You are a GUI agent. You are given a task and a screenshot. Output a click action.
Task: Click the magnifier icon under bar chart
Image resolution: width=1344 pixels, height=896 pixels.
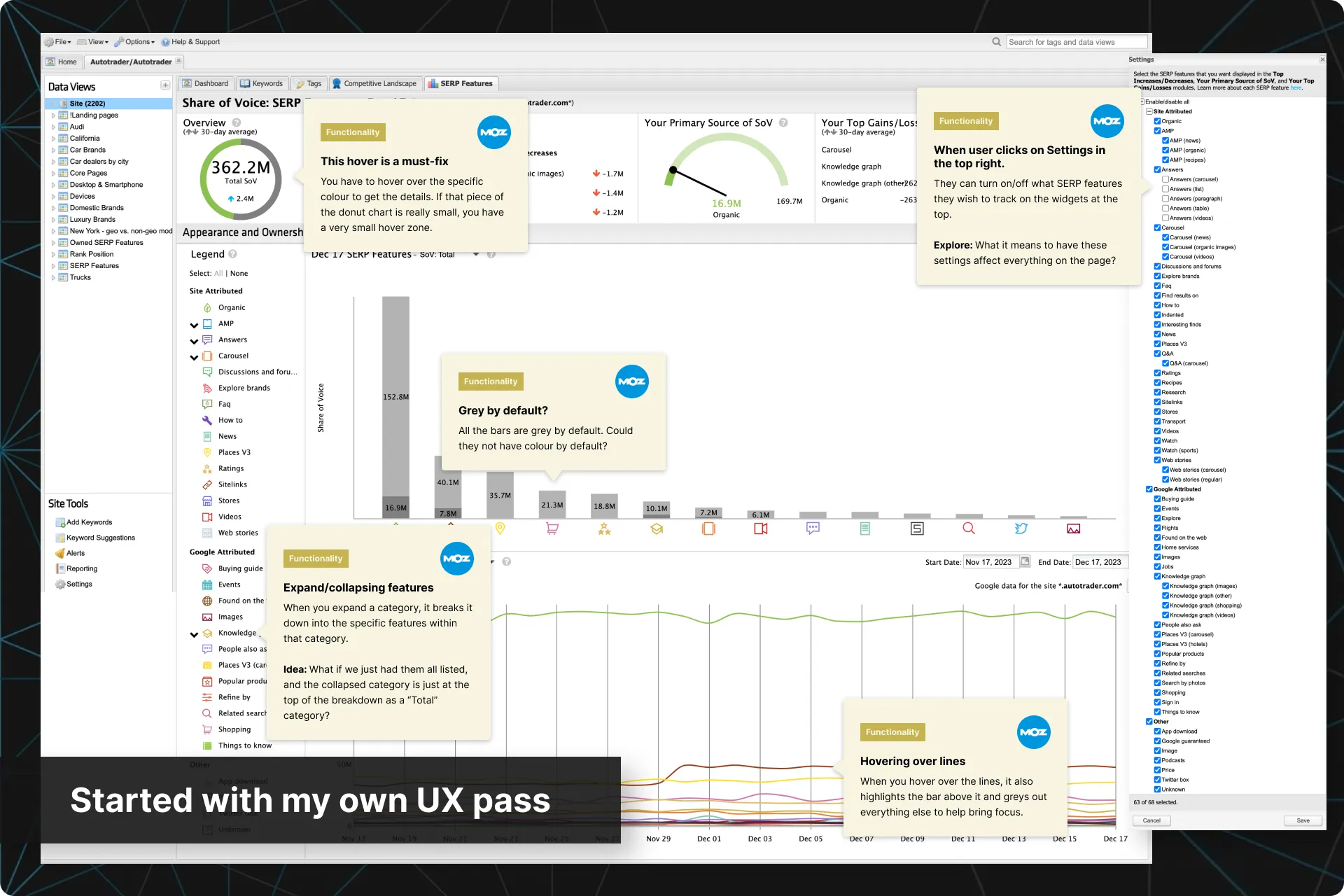[x=969, y=528]
